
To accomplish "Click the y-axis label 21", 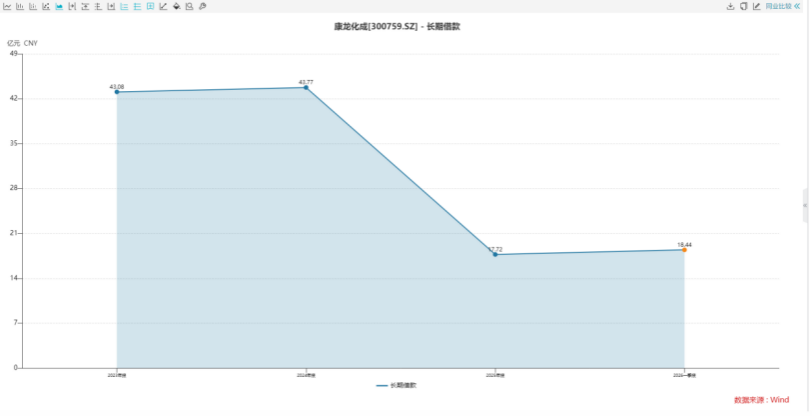I will pos(13,233).
